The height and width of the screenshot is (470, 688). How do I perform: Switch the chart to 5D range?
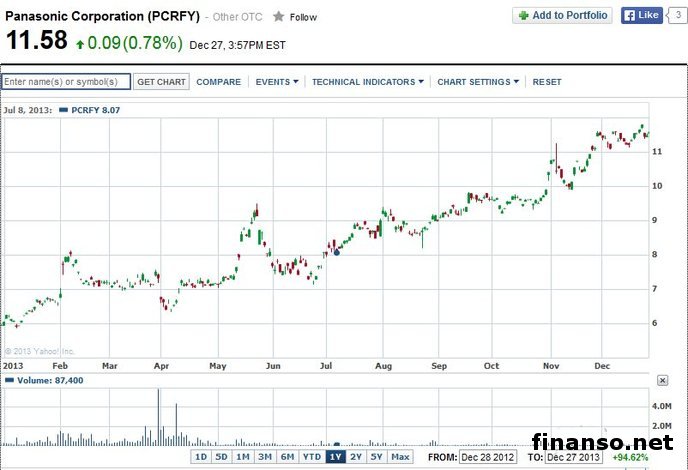pyautogui.click(x=221, y=457)
